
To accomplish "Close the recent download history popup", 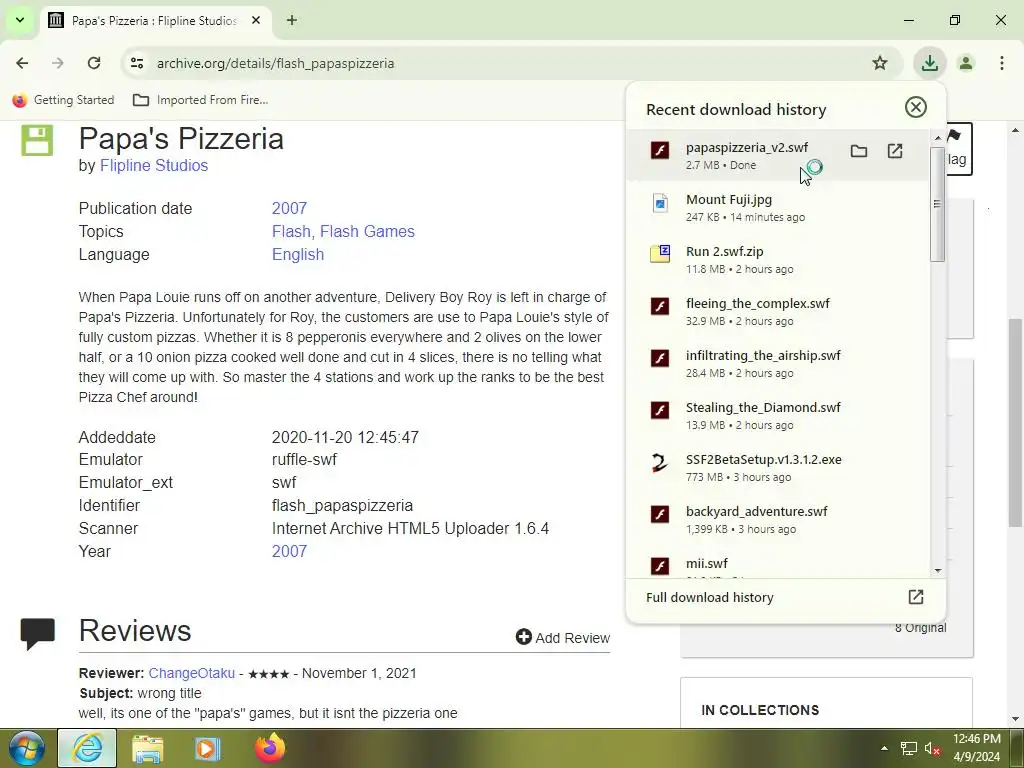I will [916, 107].
